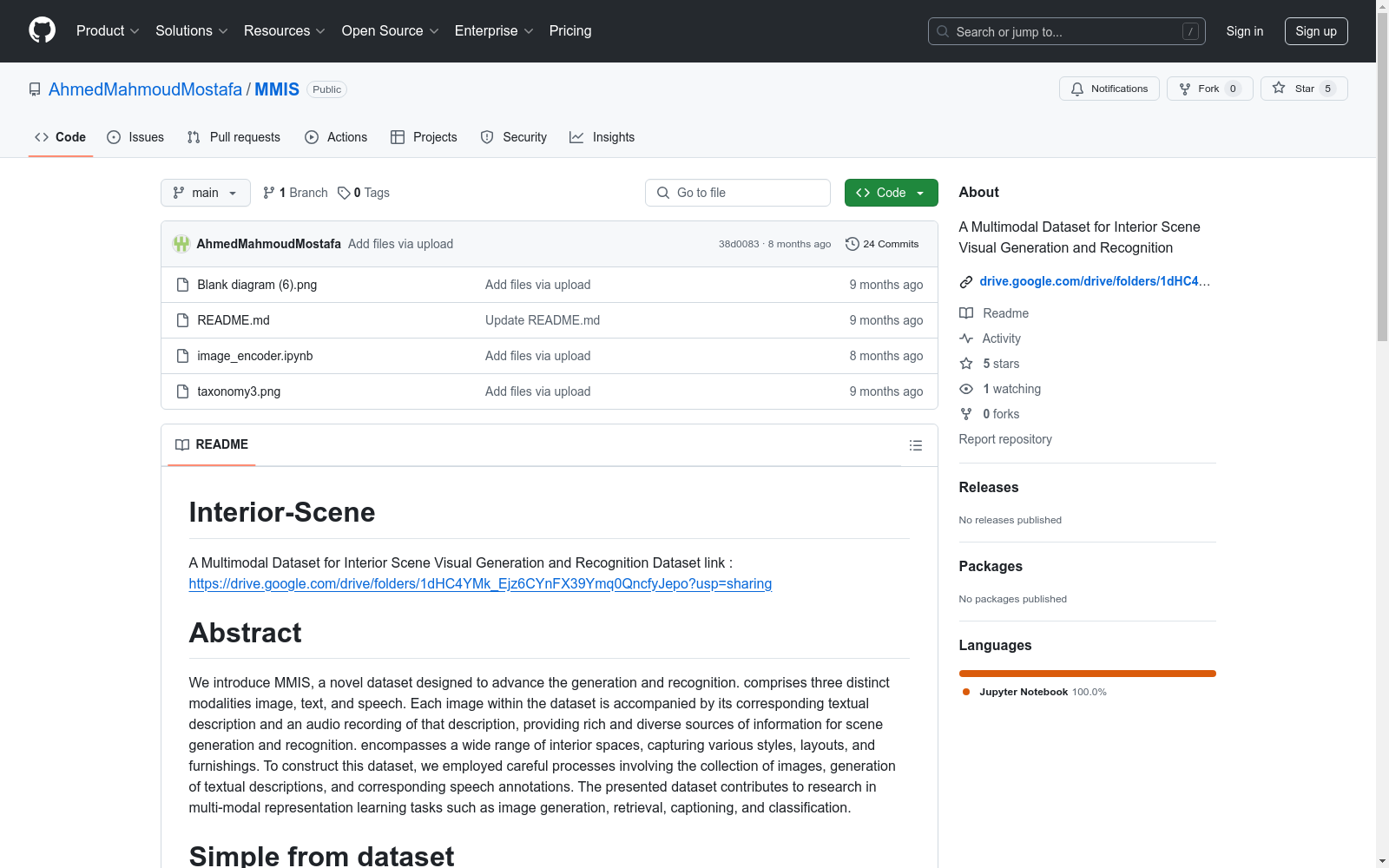Click the repository book icon beside AhmedMahmoudMostafa
Image resolution: width=1389 pixels, height=868 pixels.
click(35, 89)
